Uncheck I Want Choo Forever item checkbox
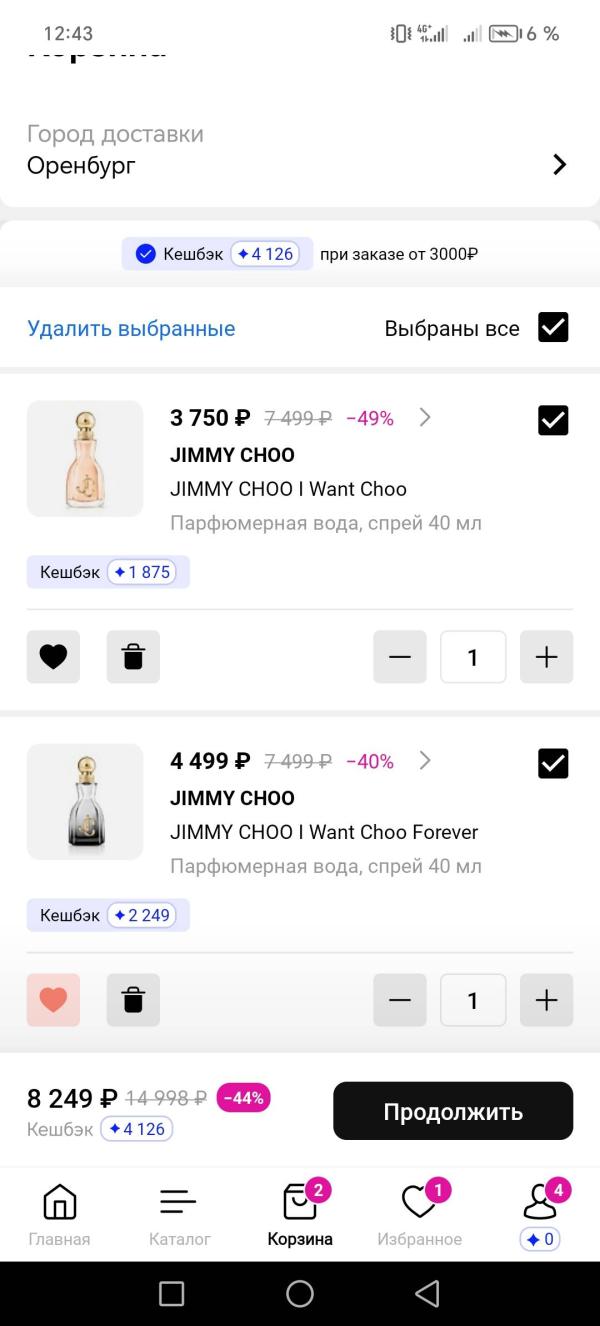The height and width of the screenshot is (1326, 600). [x=553, y=763]
